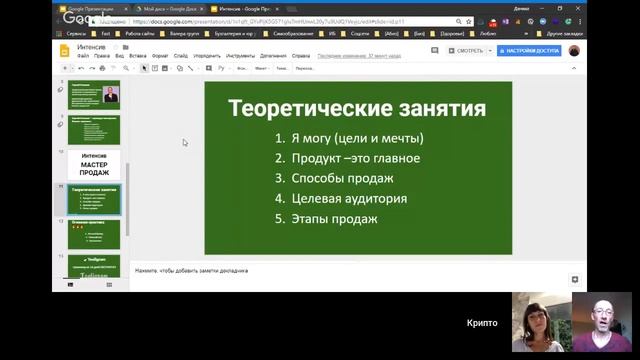Viewport: 640px width, 360px height.
Task: Open the comments history icon
Action: (435, 51)
